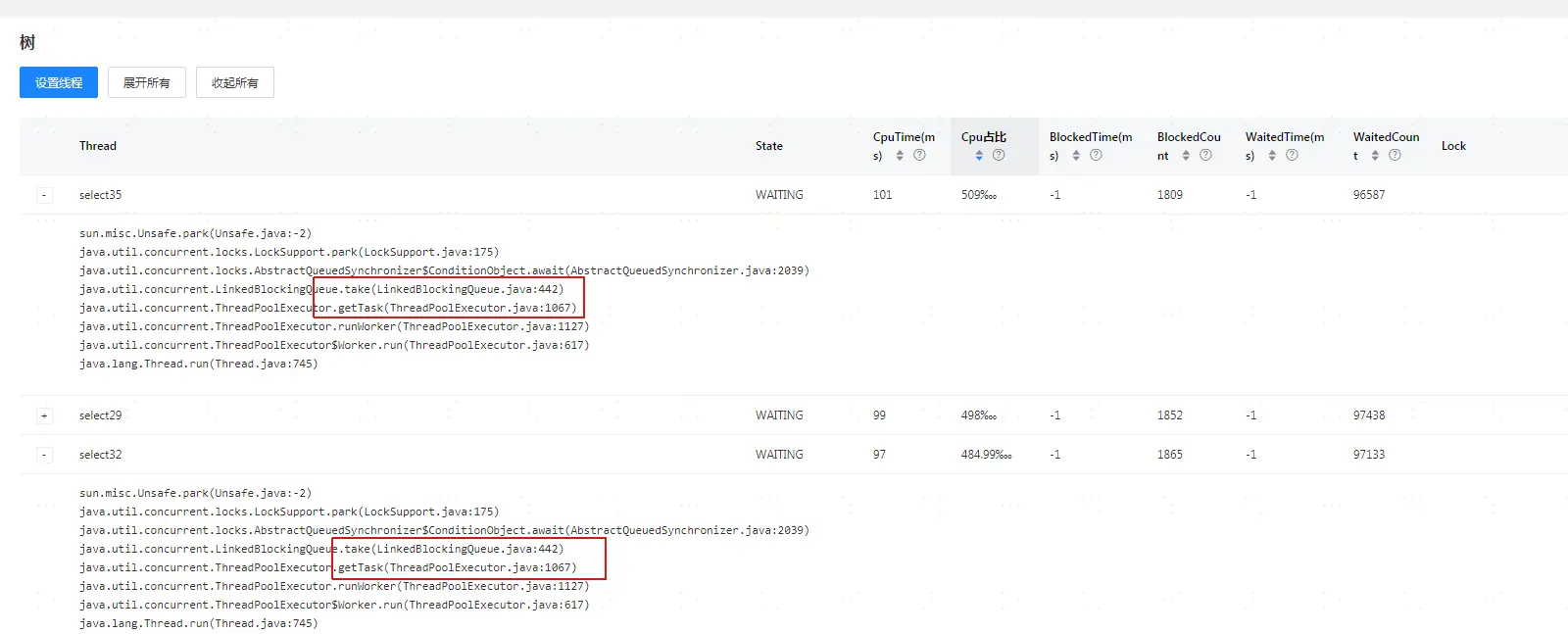
Task: Click the ConditionObject.await stack line under select35
Action: click(x=445, y=270)
